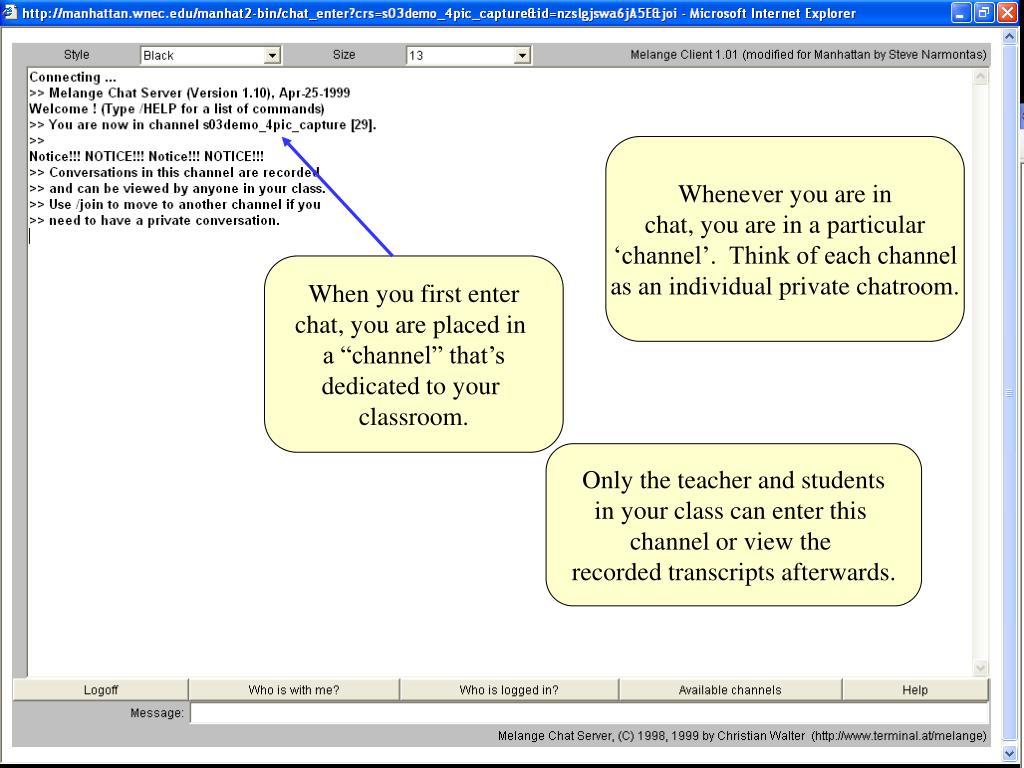Viewport: 1024px width, 768px height.
Task: Show the Available channels list
Action: point(730,690)
